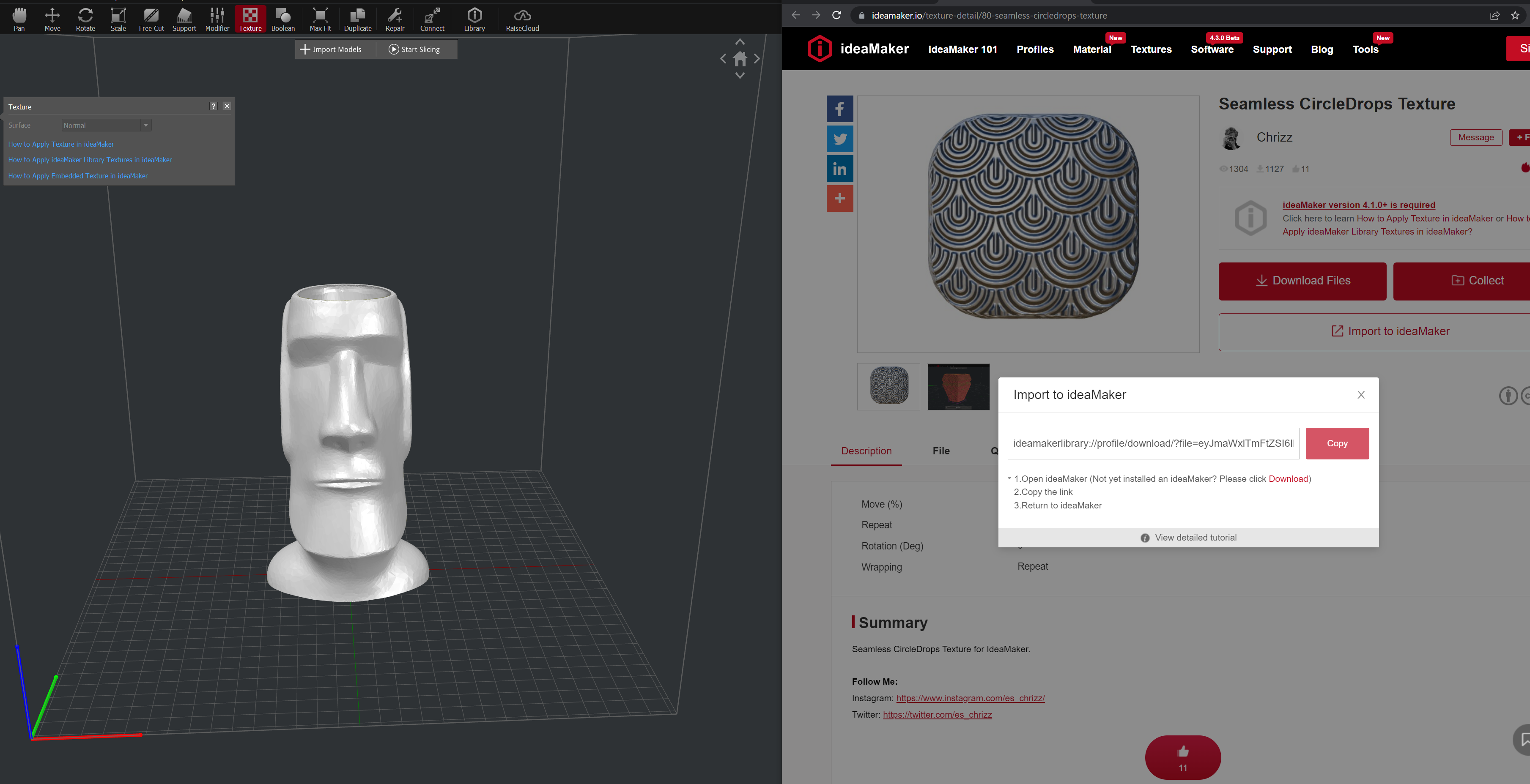
Task: Choose the Scale tool
Action: [118, 19]
